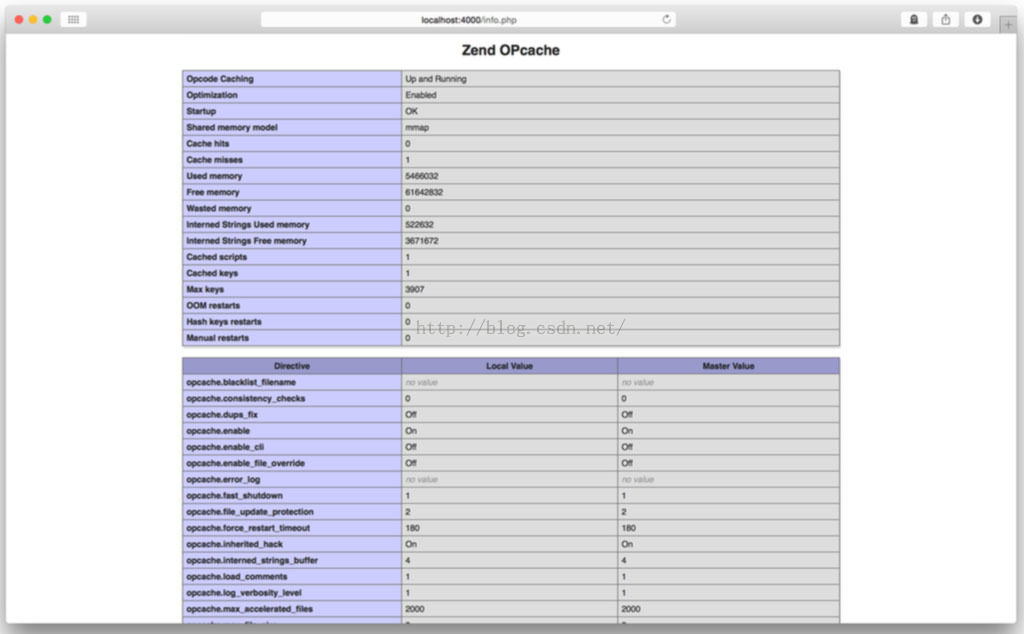This screenshot has height=634, width=1024.
Task: Select the "opcache.load_comments" directive
Action: [236, 577]
